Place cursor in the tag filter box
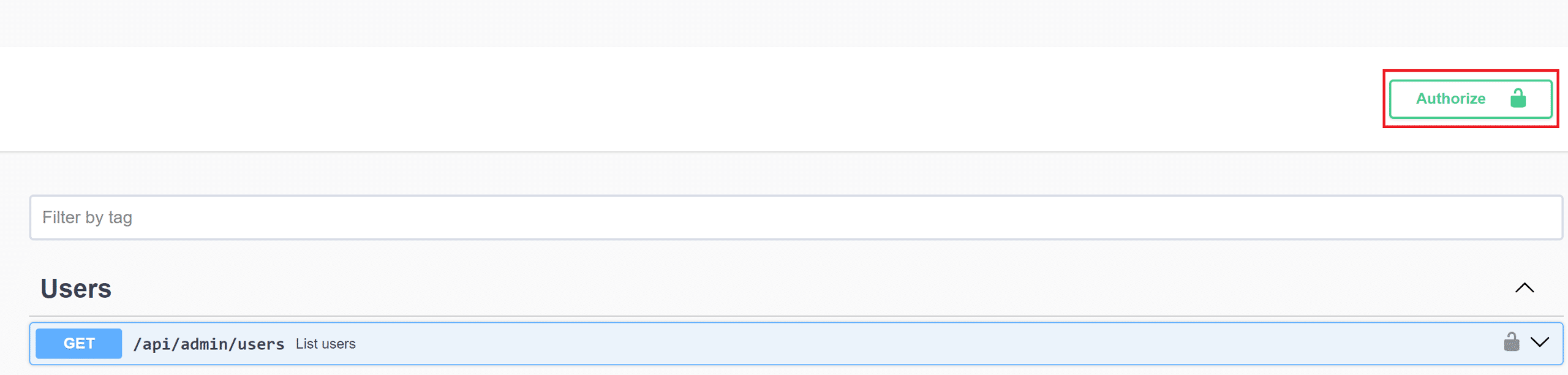Viewport: 1568px width, 375px height. point(795,218)
